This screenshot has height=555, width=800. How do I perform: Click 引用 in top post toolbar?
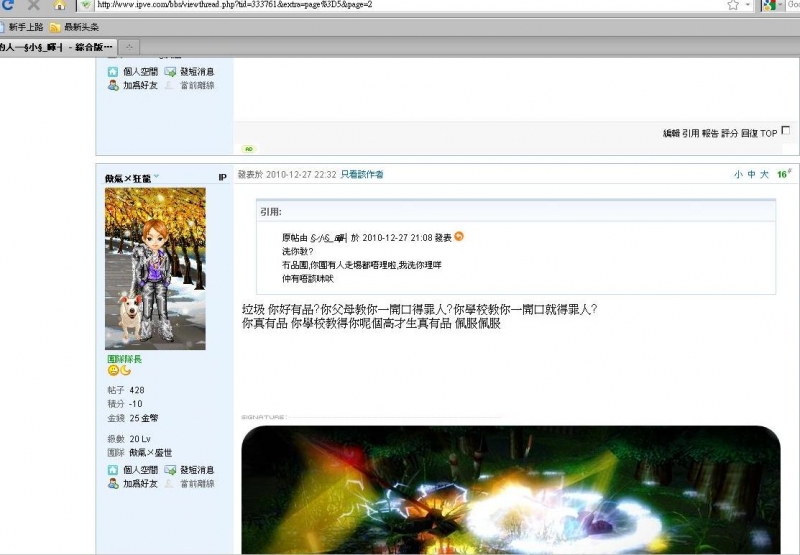tap(690, 133)
